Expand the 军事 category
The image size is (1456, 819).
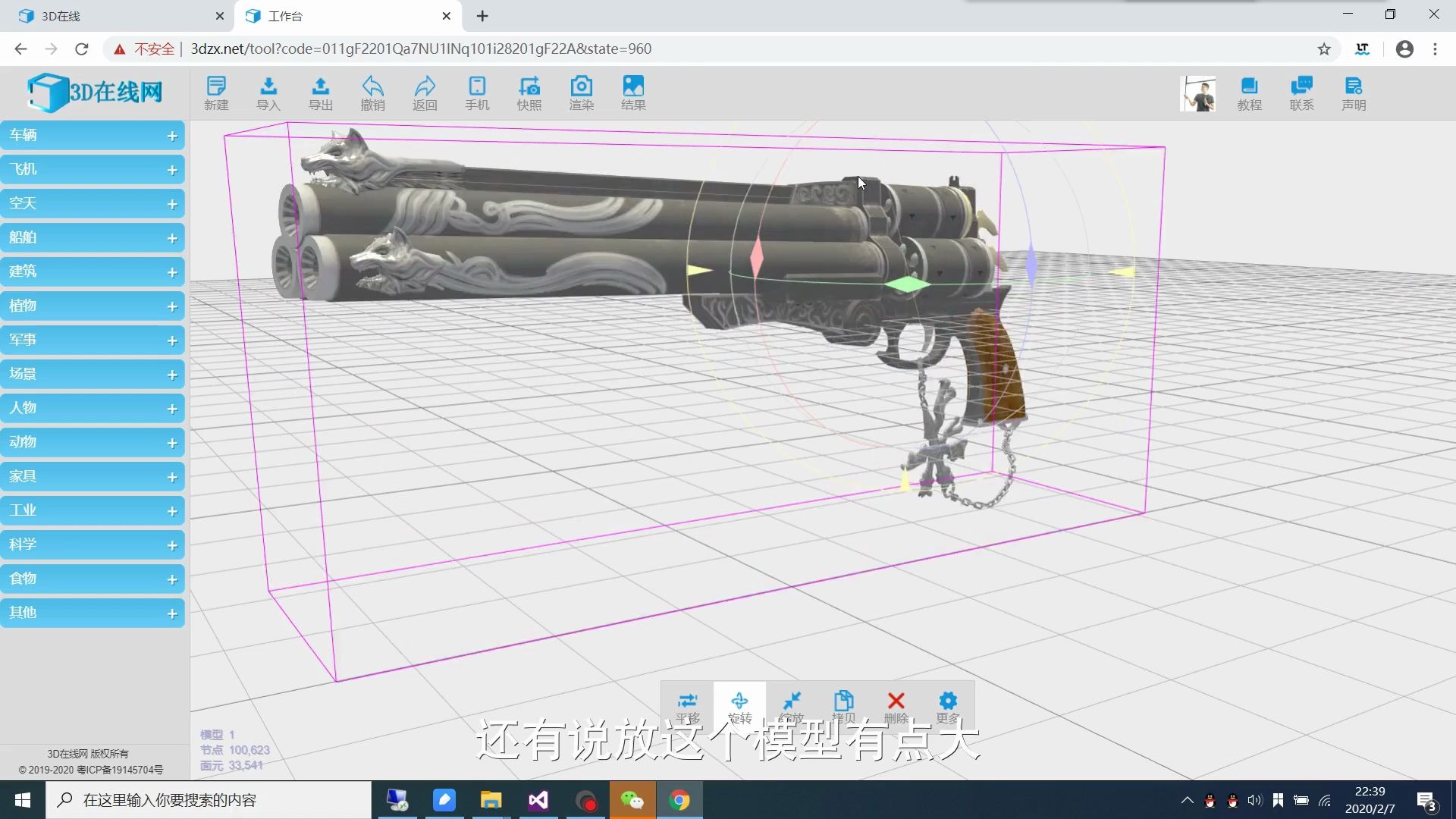click(x=93, y=340)
